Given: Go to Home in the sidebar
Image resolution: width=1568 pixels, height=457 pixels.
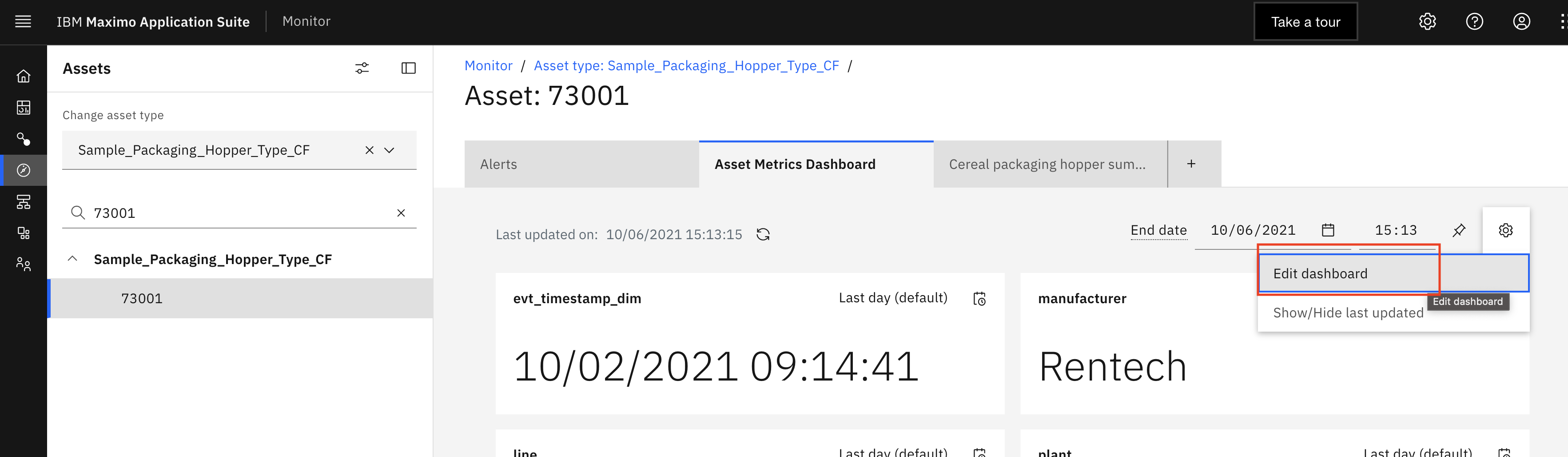Looking at the screenshot, I should [x=23, y=76].
